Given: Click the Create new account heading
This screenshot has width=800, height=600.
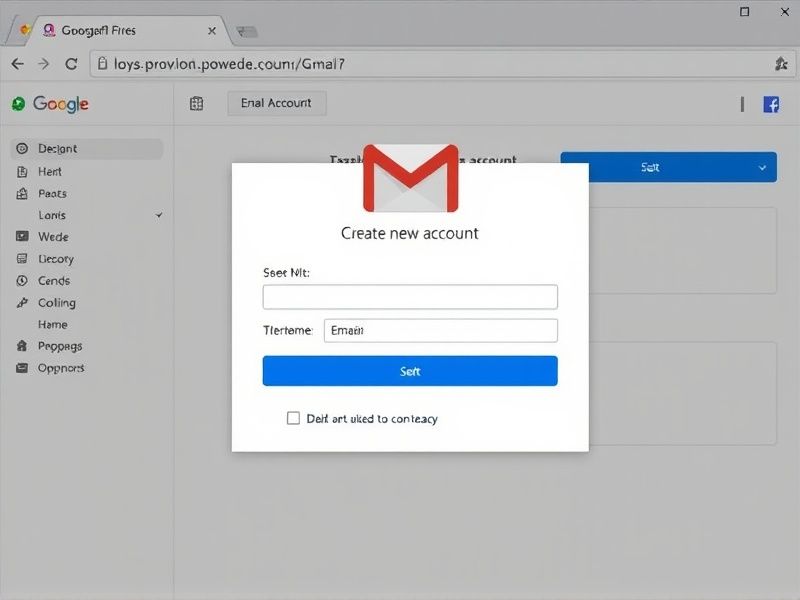Looking at the screenshot, I should click(x=410, y=233).
